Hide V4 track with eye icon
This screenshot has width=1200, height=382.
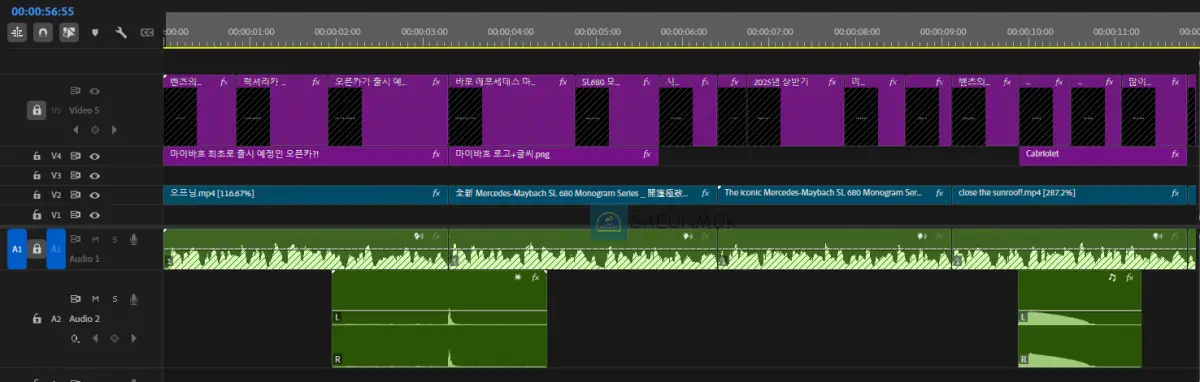point(95,156)
